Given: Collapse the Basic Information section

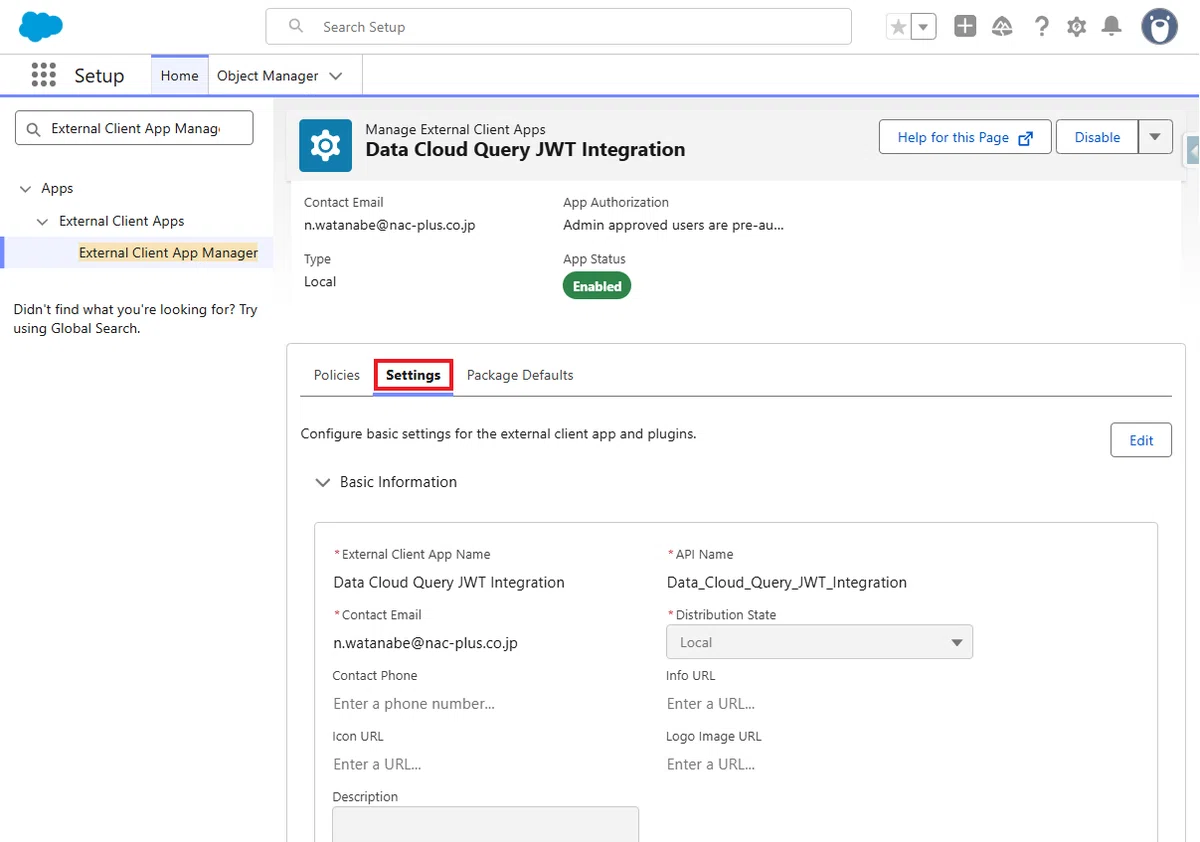Looking at the screenshot, I should (322, 482).
